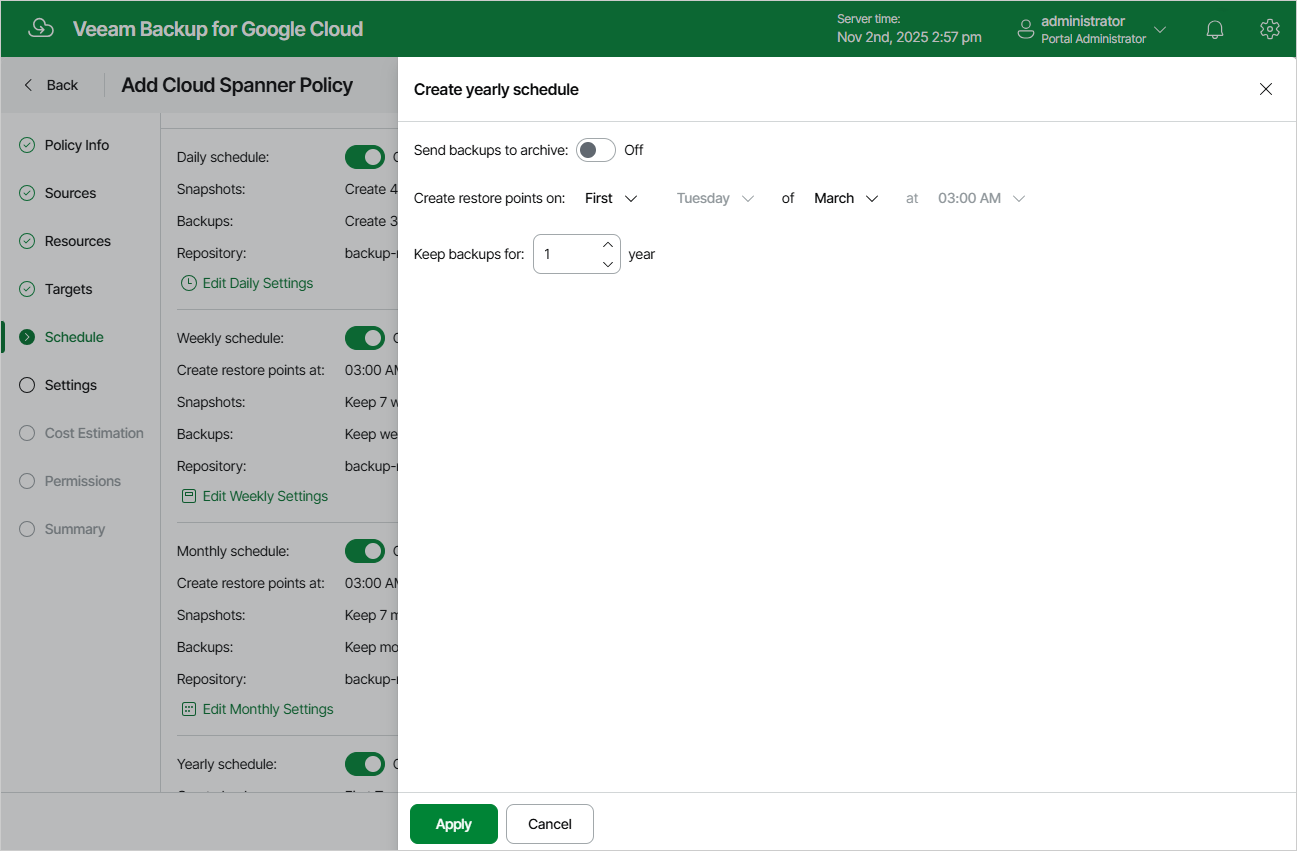Open the configuration gear icon
Viewport: 1297px width, 851px height.
1270,29
